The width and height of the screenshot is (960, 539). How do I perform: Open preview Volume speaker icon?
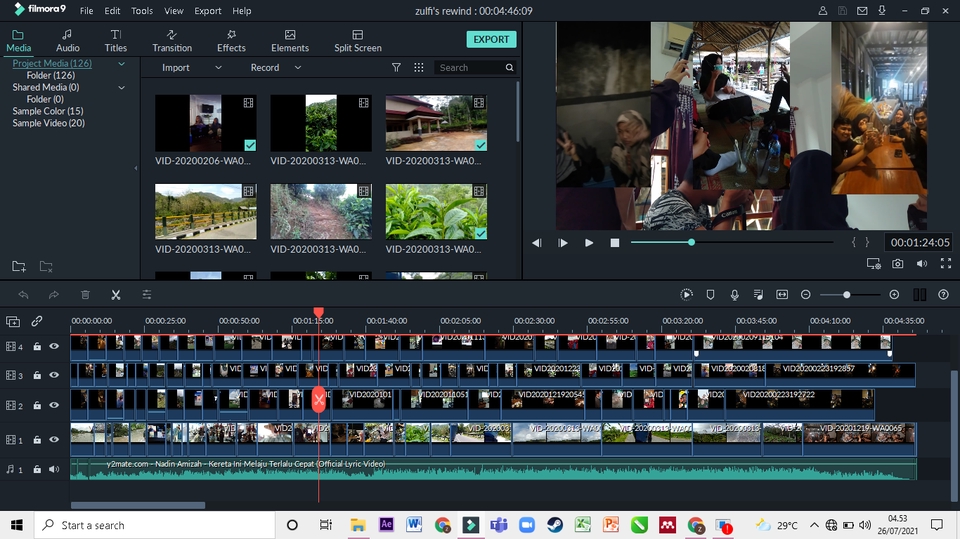pos(921,263)
